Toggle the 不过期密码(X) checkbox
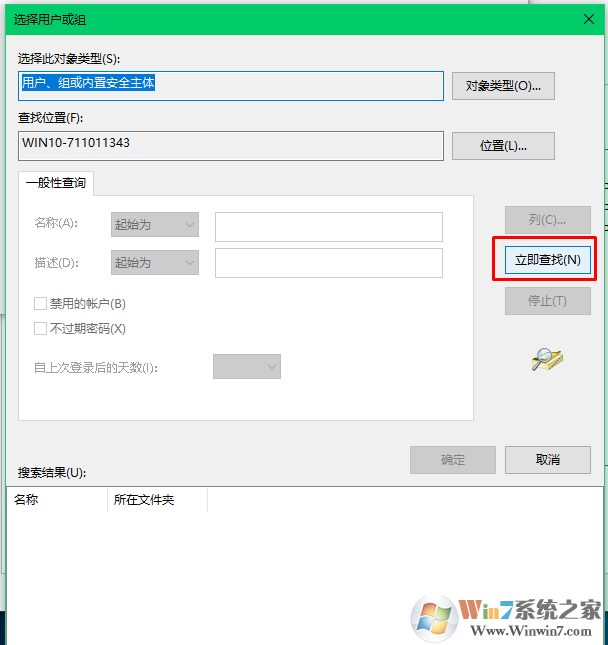 40,329
